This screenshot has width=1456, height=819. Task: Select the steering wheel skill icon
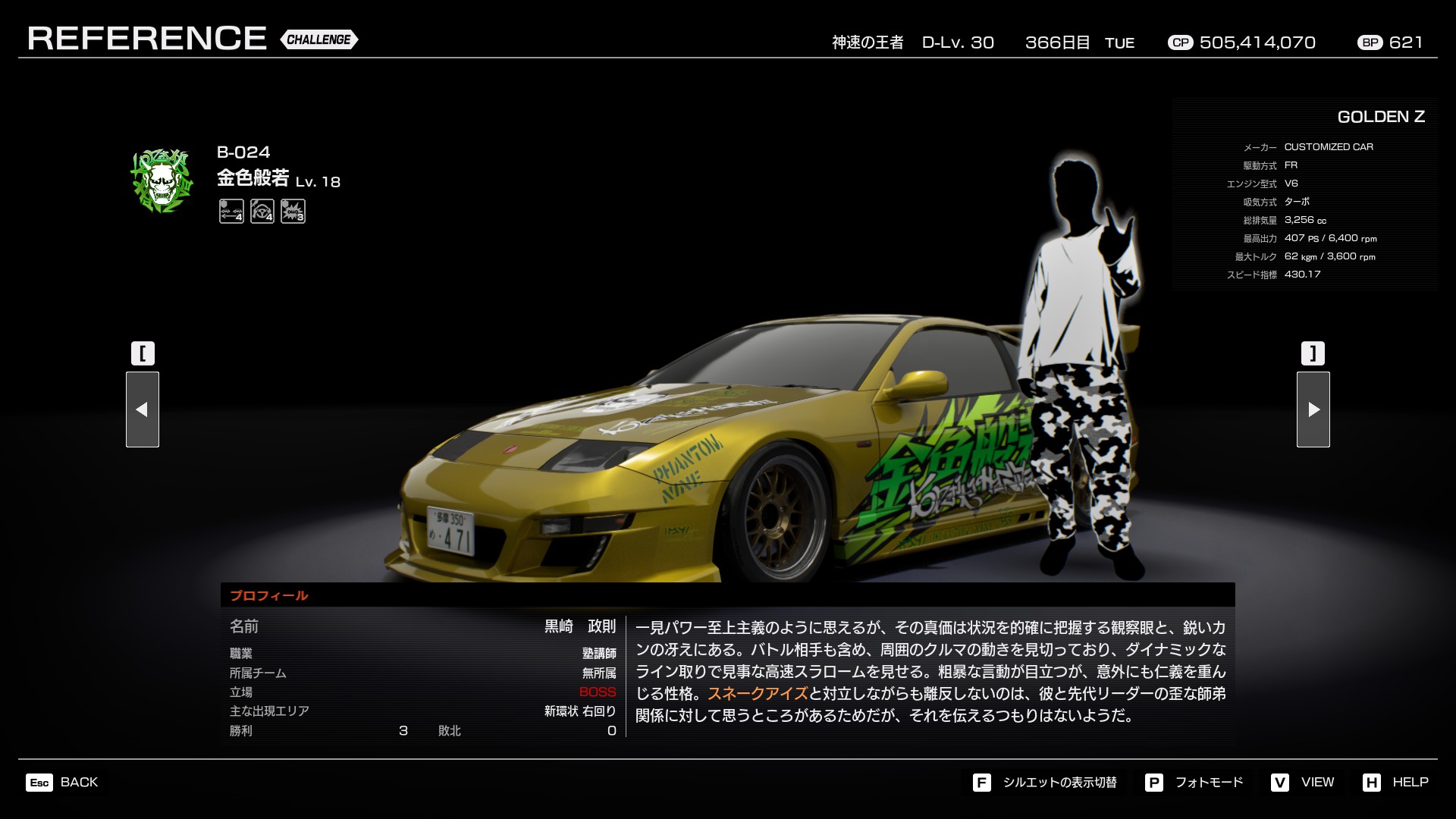262,212
